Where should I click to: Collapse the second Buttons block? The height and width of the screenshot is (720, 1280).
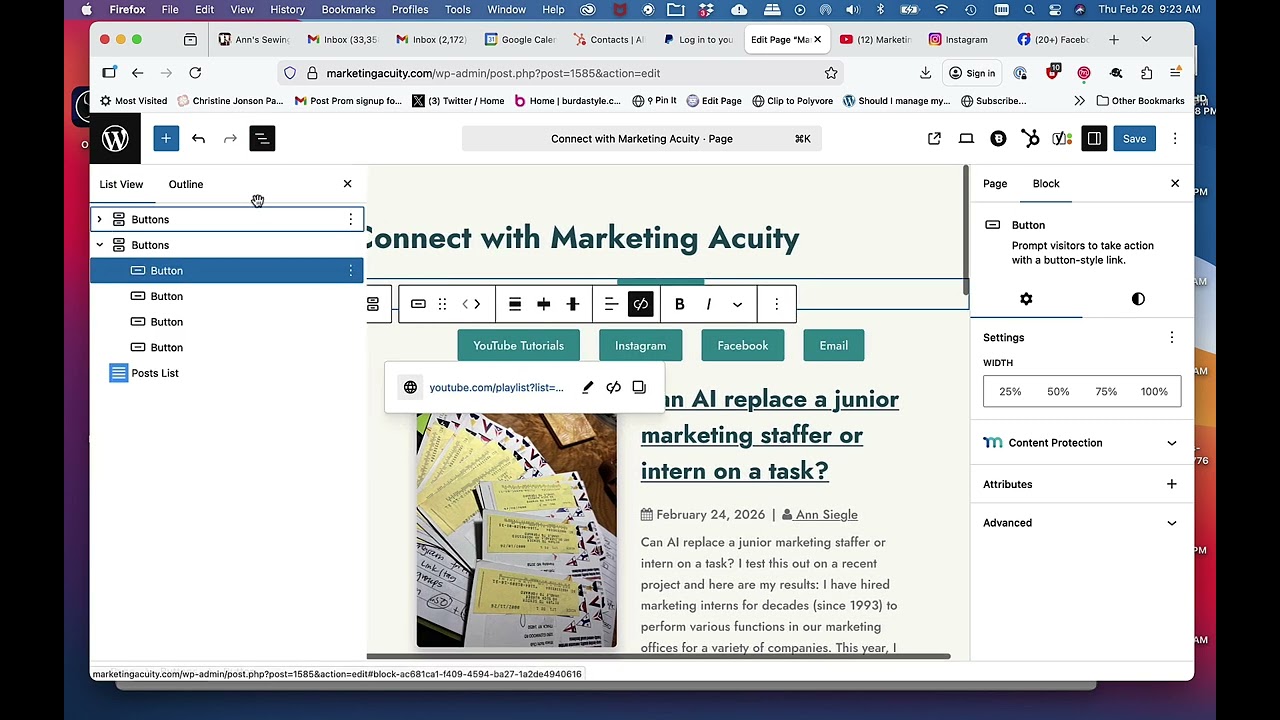[x=99, y=245]
